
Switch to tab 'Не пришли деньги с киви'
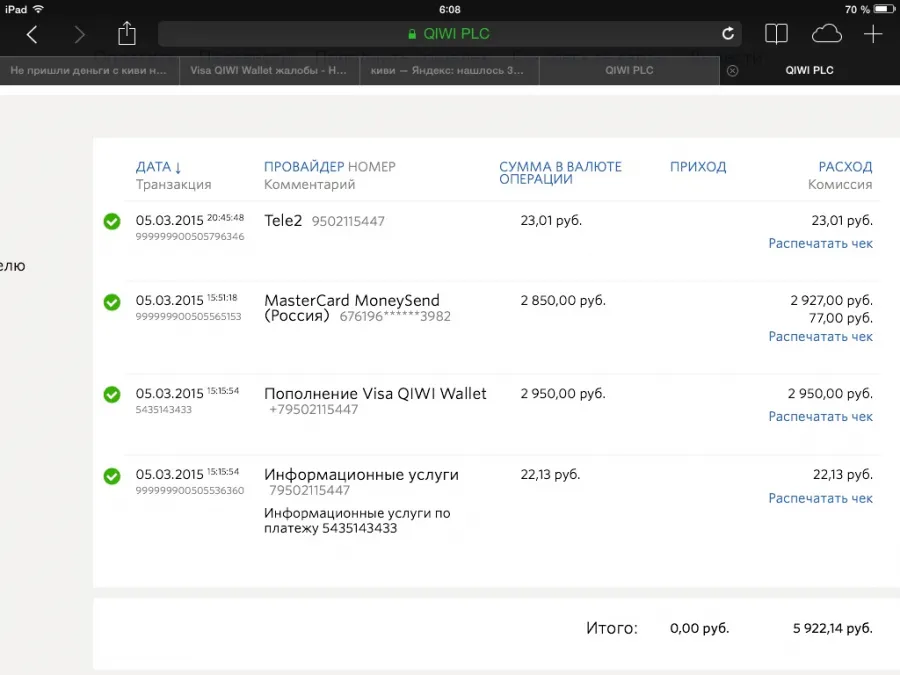pyautogui.click(x=90, y=71)
